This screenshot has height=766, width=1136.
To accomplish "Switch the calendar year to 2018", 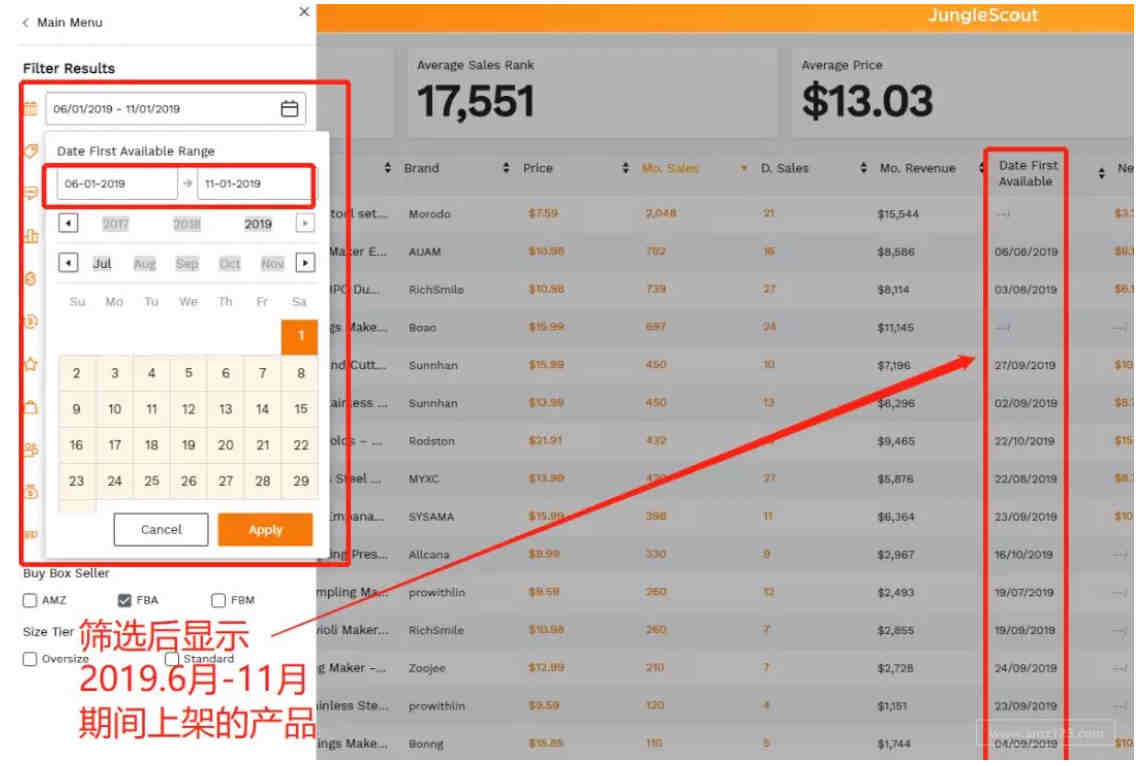I will click(187, 224).
